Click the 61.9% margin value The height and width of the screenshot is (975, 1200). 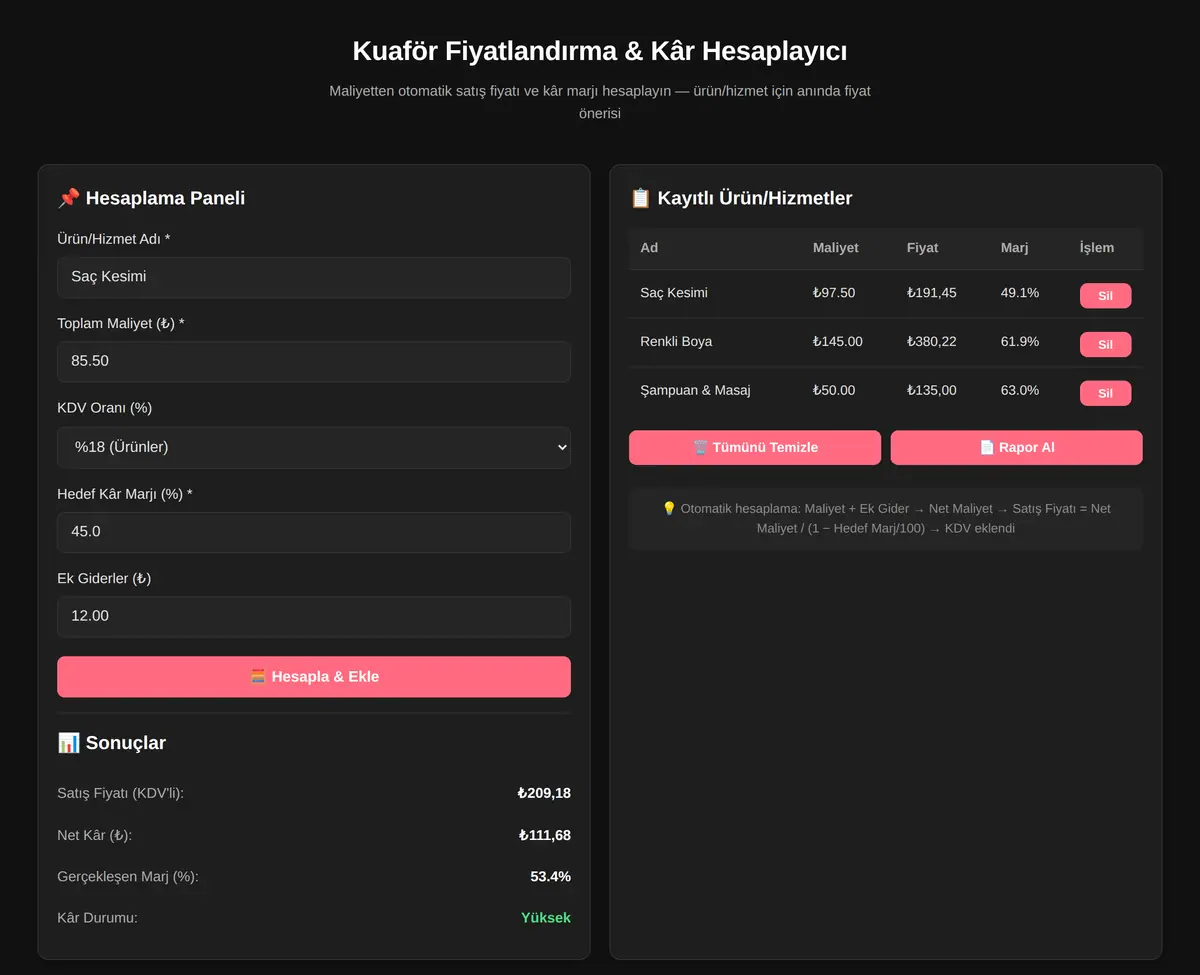(x=1020, y=342)
